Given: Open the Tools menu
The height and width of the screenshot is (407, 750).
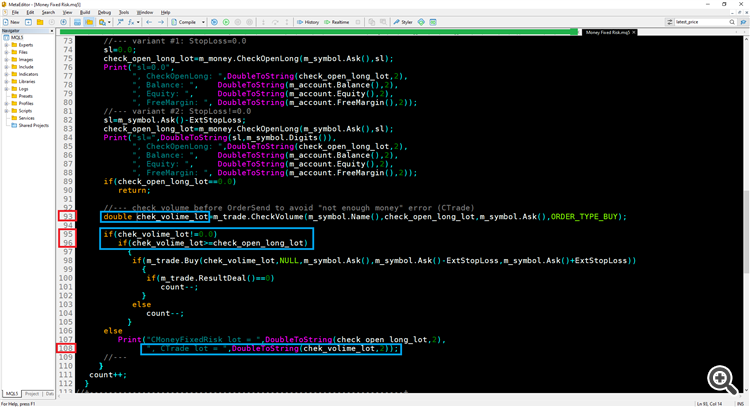Looking at the screenshot, I should click(x=124, y=12).
